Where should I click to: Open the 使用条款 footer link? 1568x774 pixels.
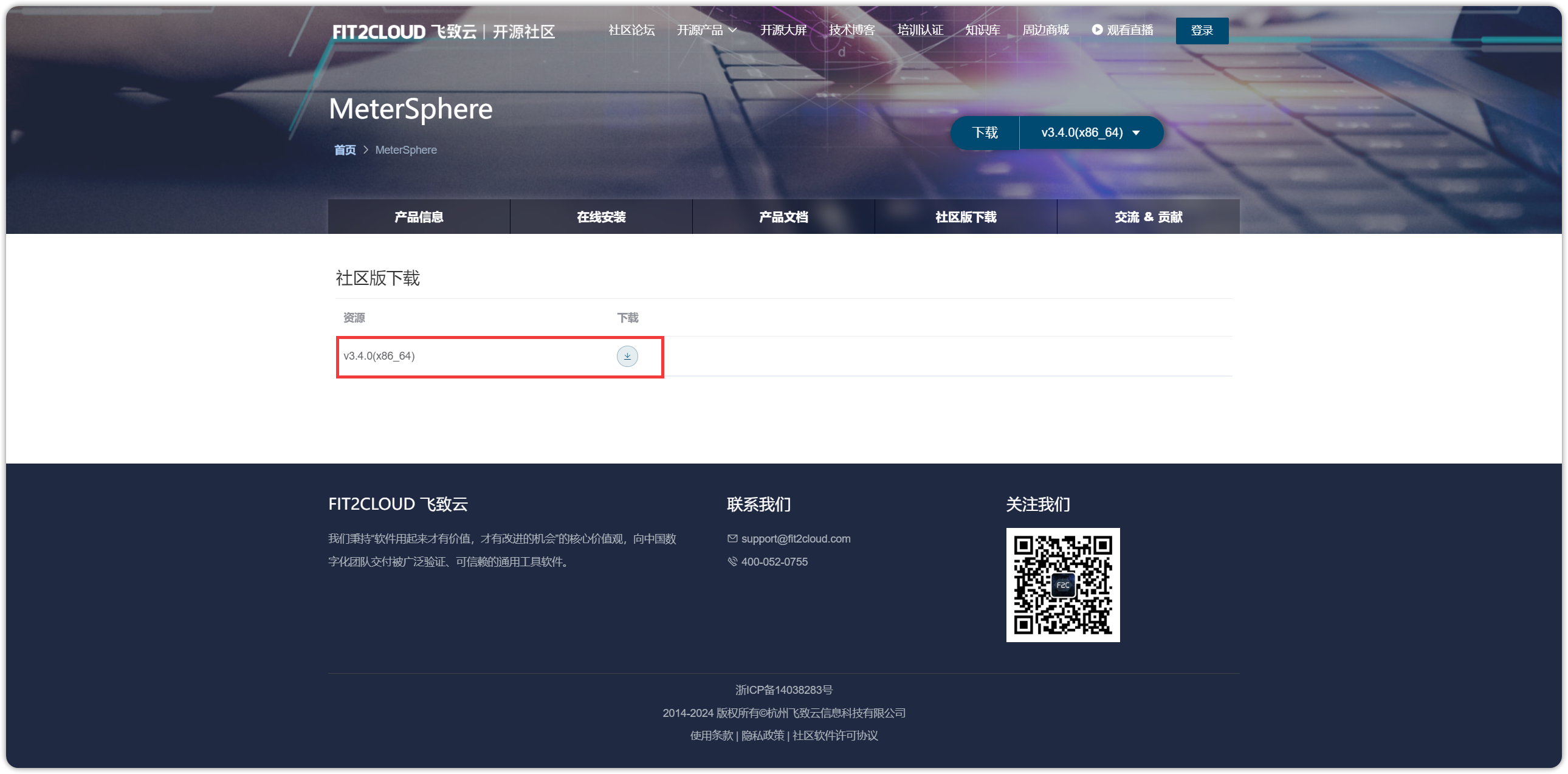pyautogui.click(x=711, y=735)
